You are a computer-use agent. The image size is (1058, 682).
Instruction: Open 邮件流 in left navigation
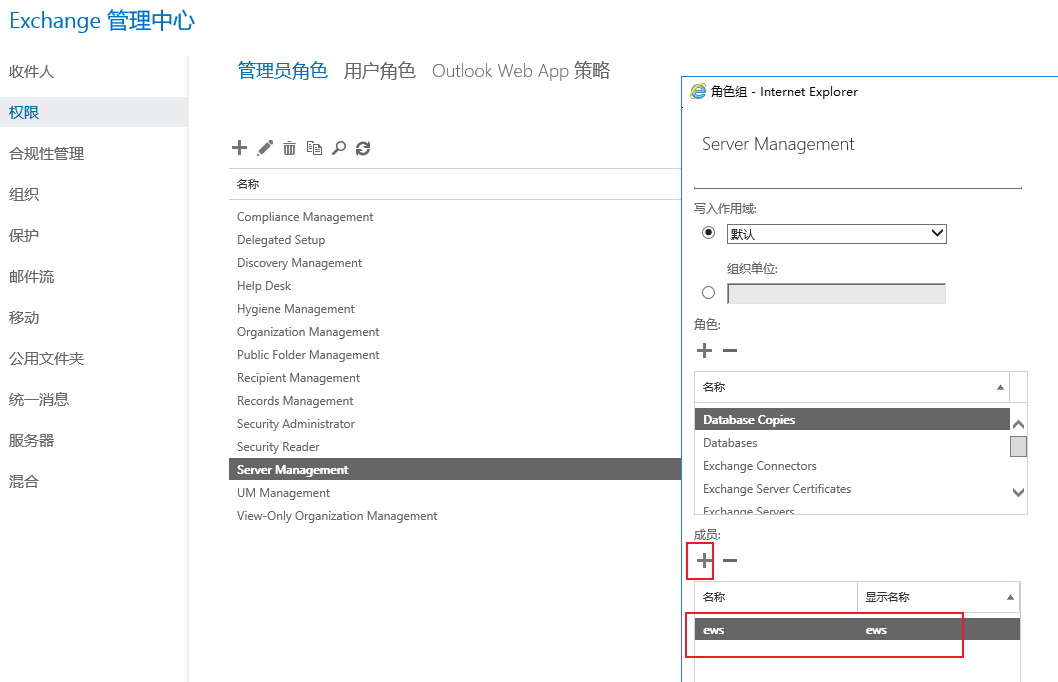tap(32, 277)
